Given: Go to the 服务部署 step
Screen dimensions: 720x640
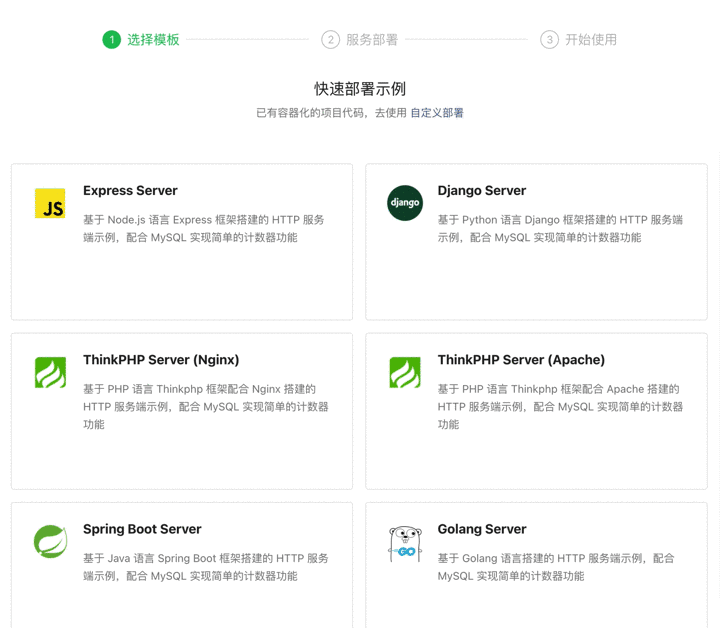Looking at the screenshot, I should click(372, 40).
